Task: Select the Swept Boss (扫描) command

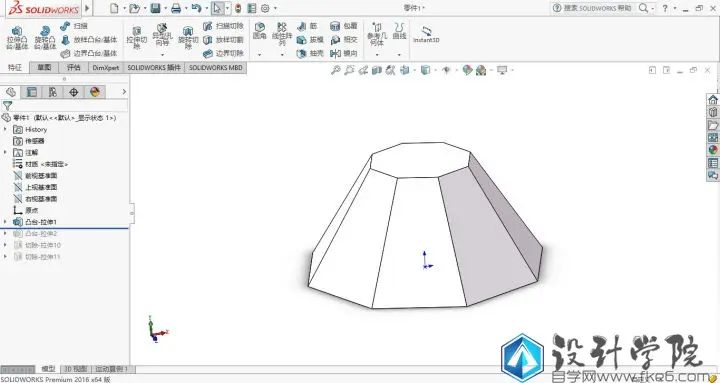Action: click(74, 26)
